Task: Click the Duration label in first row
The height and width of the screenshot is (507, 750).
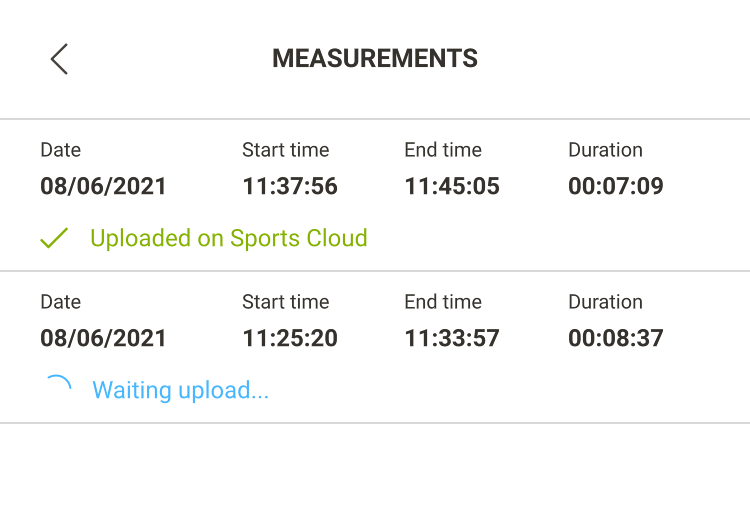Action: coord(606,150)
